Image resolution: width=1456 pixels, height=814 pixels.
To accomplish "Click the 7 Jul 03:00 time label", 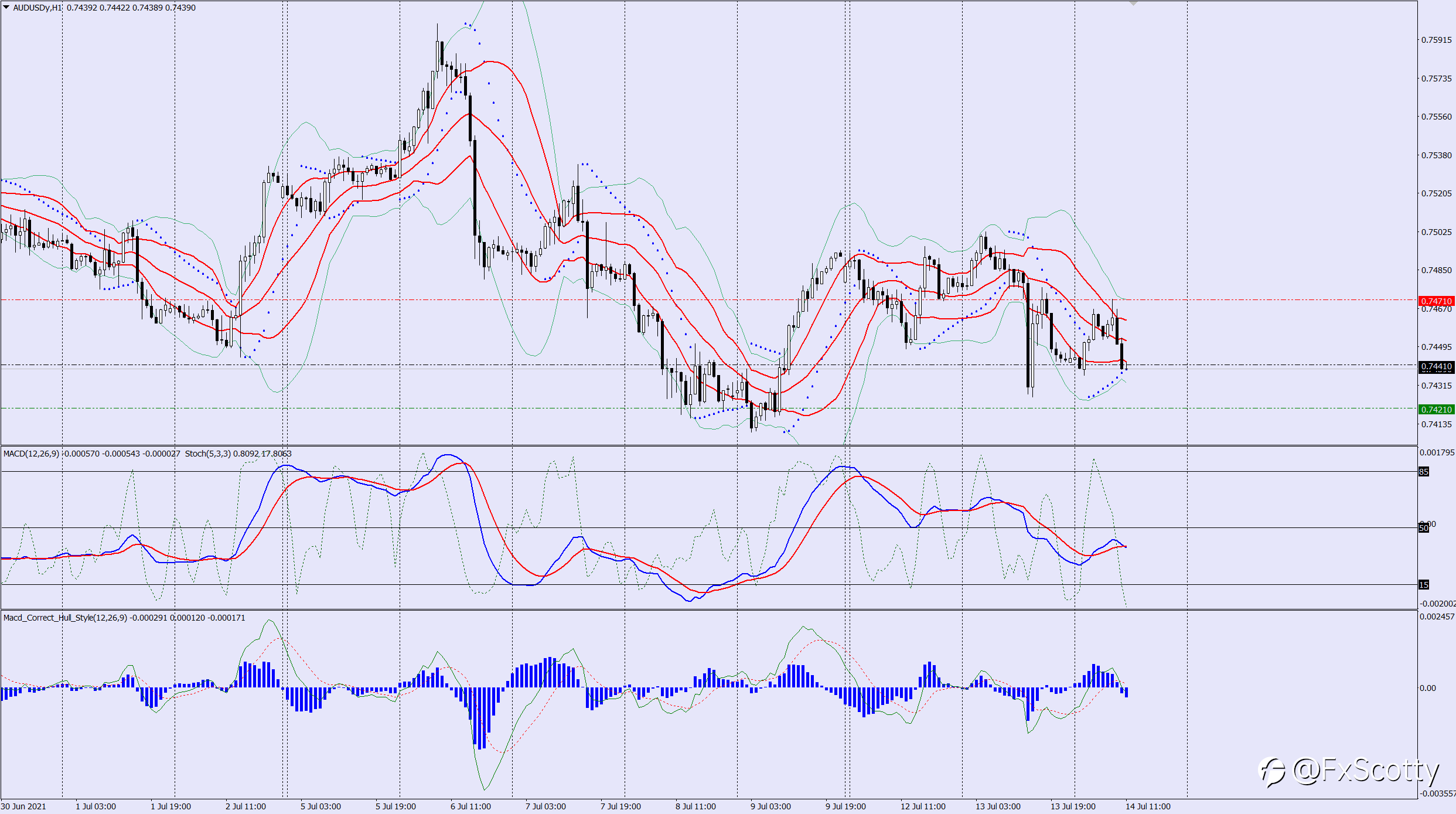I will pyautogui.click(x=546, y=806).
